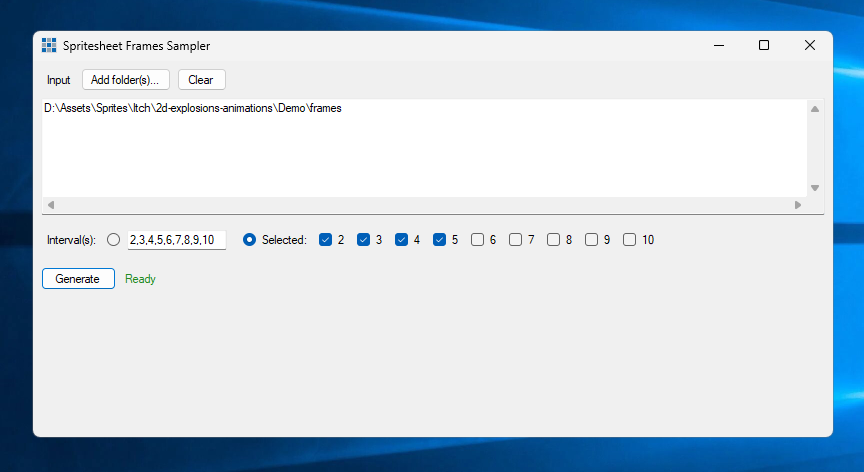Uncheck interval 5 checkbox
This screenshot has height=472, width=864.
[x=439, y=240]
